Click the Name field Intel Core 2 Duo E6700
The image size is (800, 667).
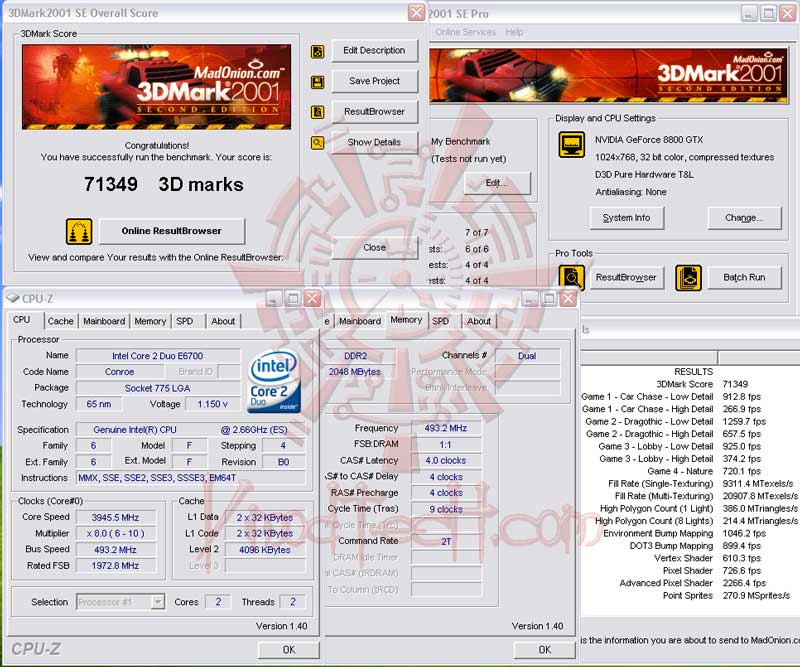coord(158,356)
